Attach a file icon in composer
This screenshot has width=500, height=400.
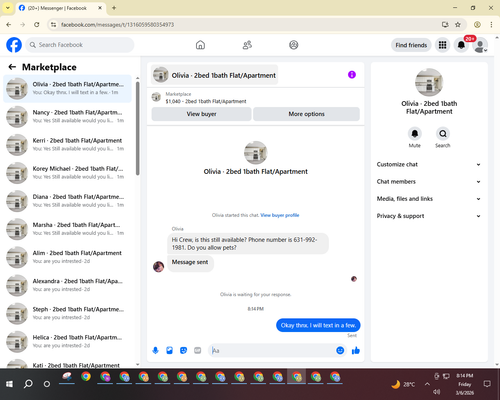(169, 350)
